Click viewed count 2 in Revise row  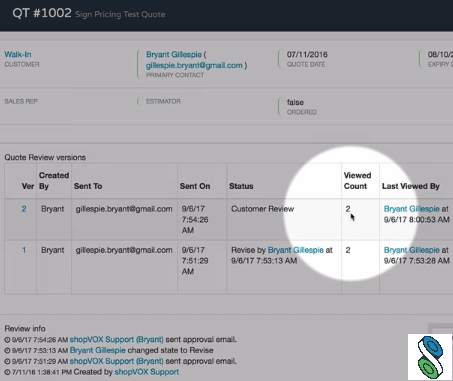tap(348, 250)
